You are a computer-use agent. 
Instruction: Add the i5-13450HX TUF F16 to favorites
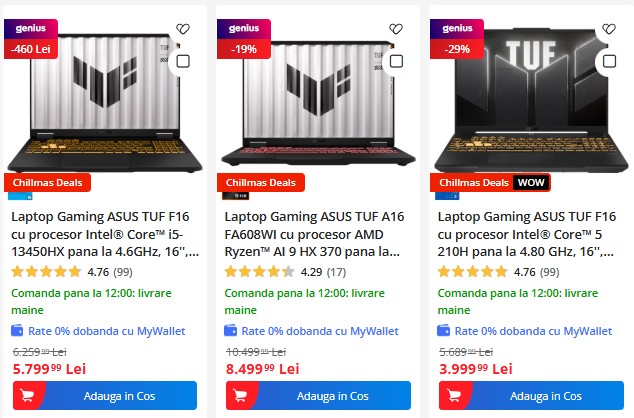[x=183, y=29]
